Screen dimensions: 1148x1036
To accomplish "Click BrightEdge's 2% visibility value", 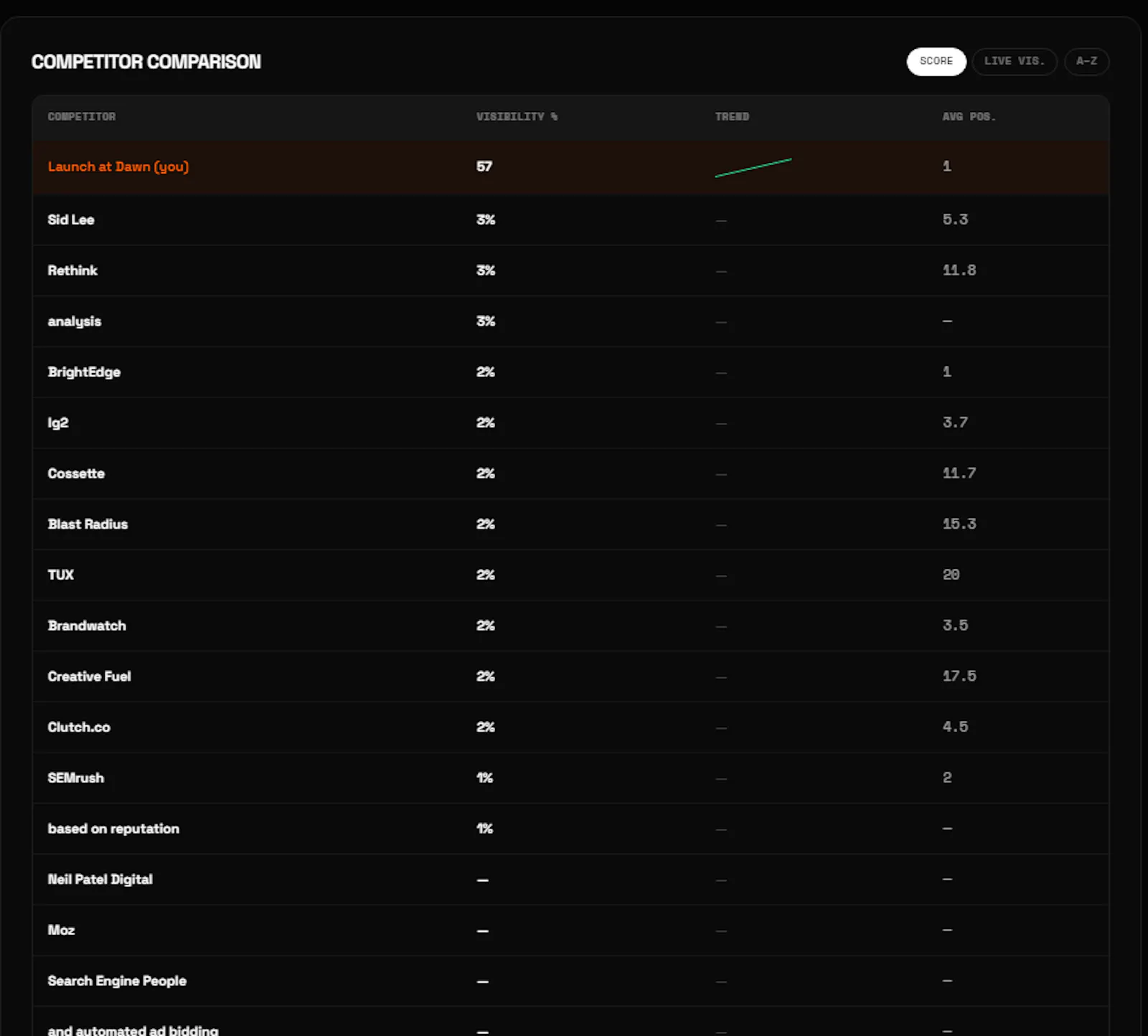I will pyautogui.click(x=486, y=372).
